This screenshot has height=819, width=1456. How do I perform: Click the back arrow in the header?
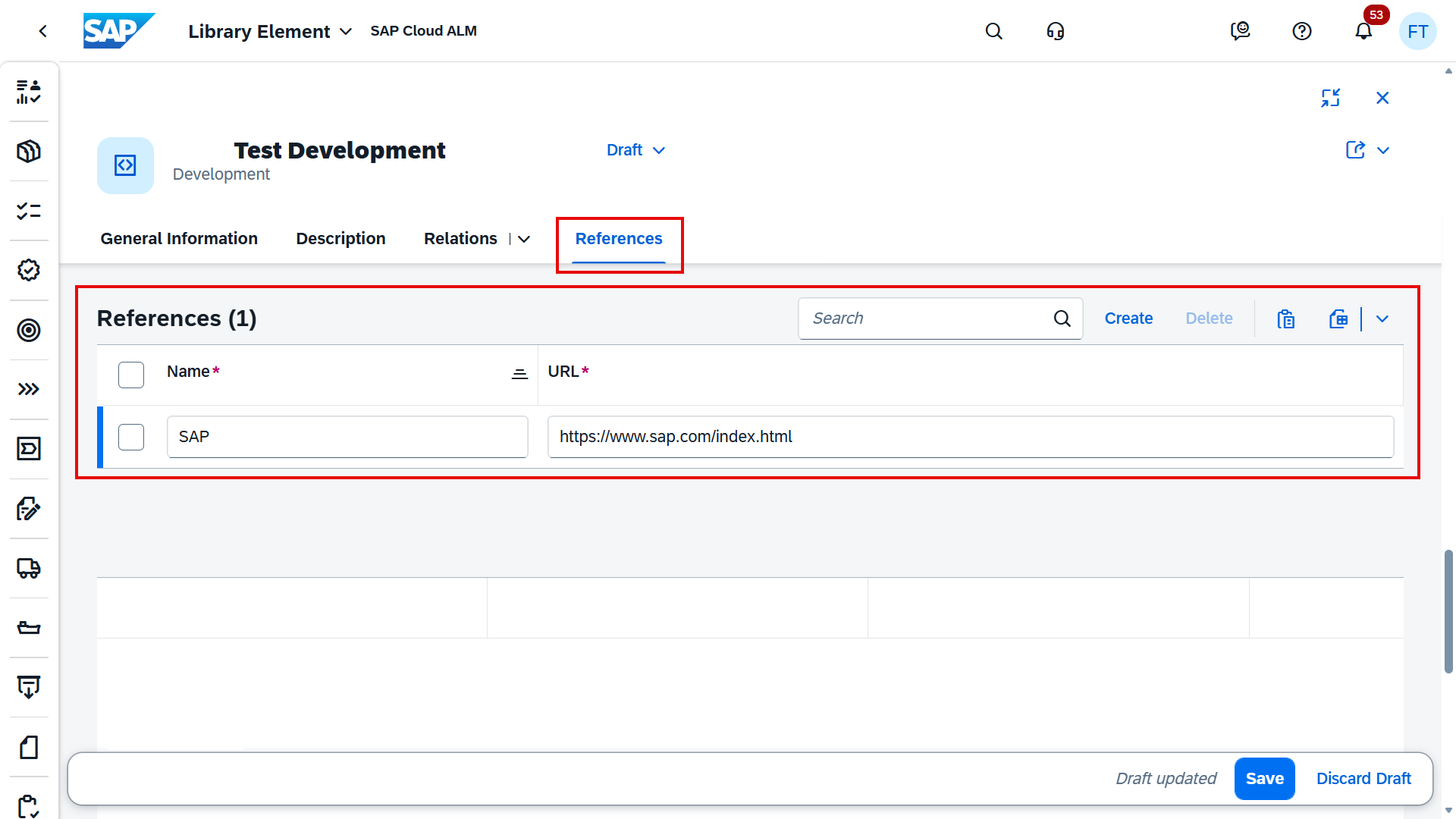(x=43, y=31)
